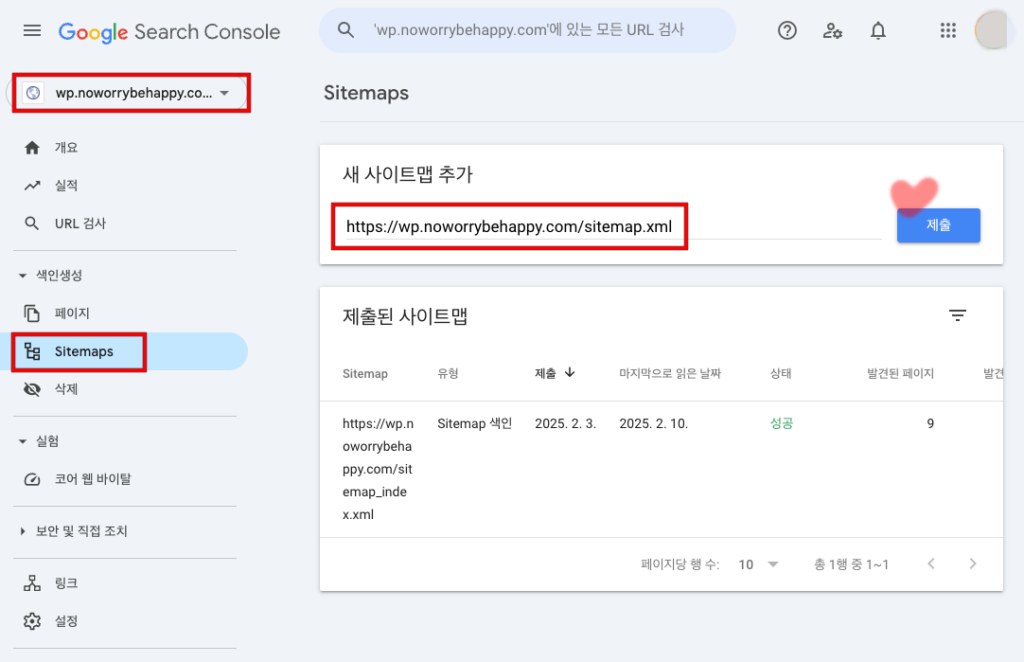The height and width of the screenshot is (662, 1024).
Task: Click the 새 사이트맵 추가 heading
Action: click(x=408, y=174)
